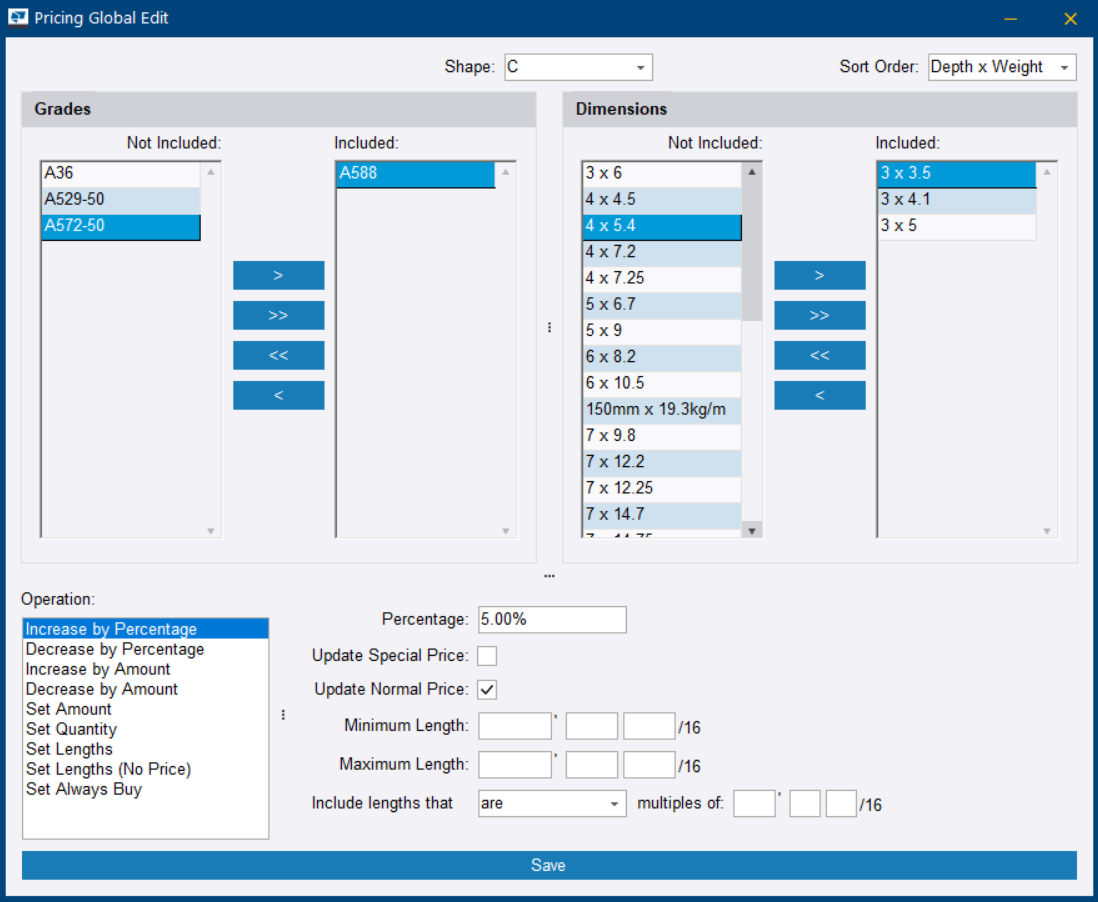This screenshot has width=1098, height=902.
Task: Click the Grades single move-right arrow button
Action: tap(278, 275)
